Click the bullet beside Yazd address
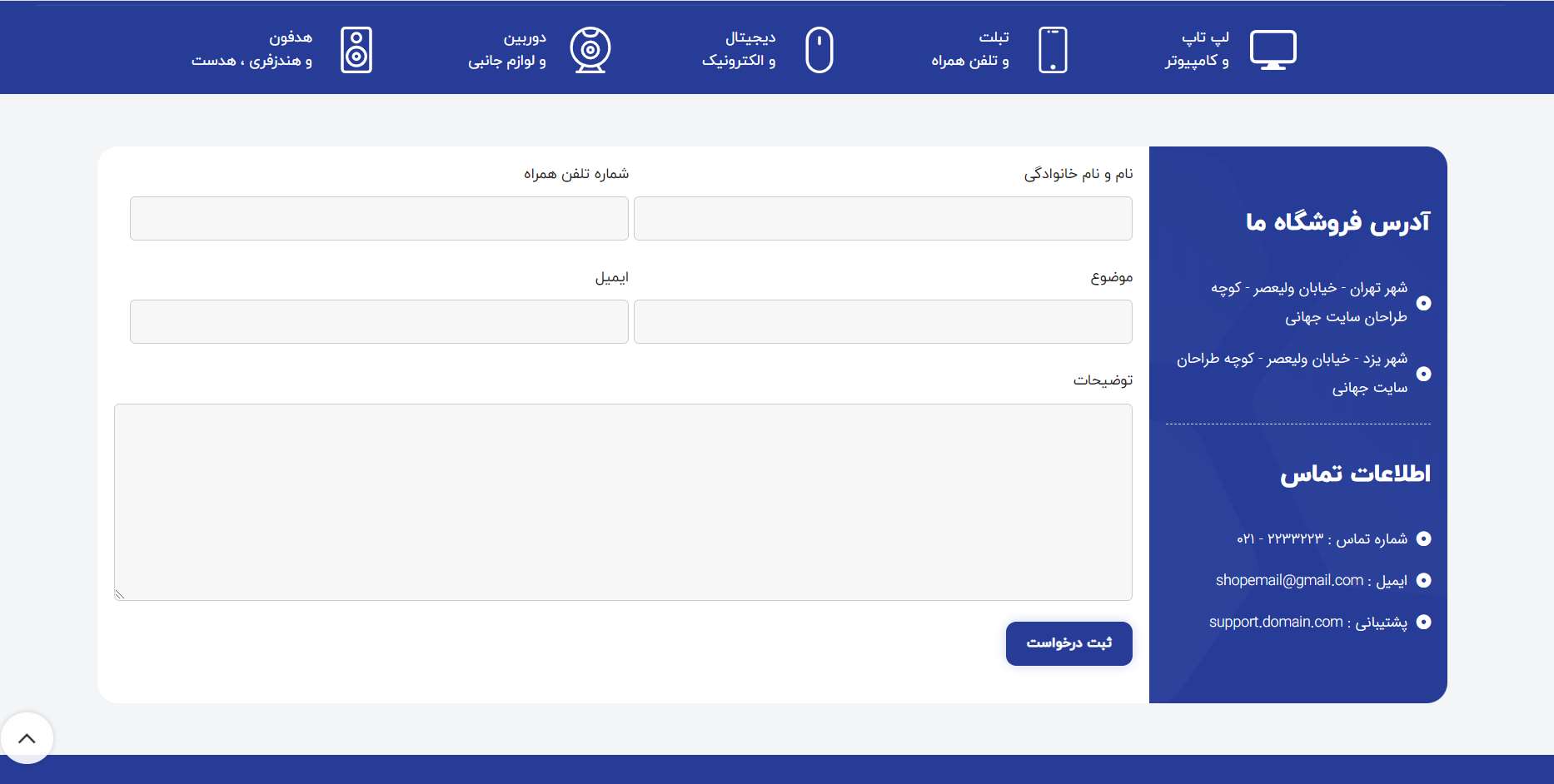 [1424, 374]
